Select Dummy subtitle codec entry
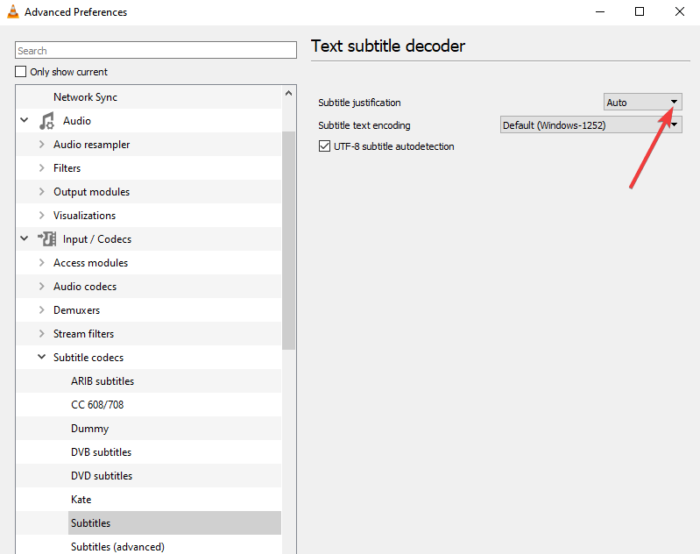Screen dimensions: 700x554 [x=90, y=428]
